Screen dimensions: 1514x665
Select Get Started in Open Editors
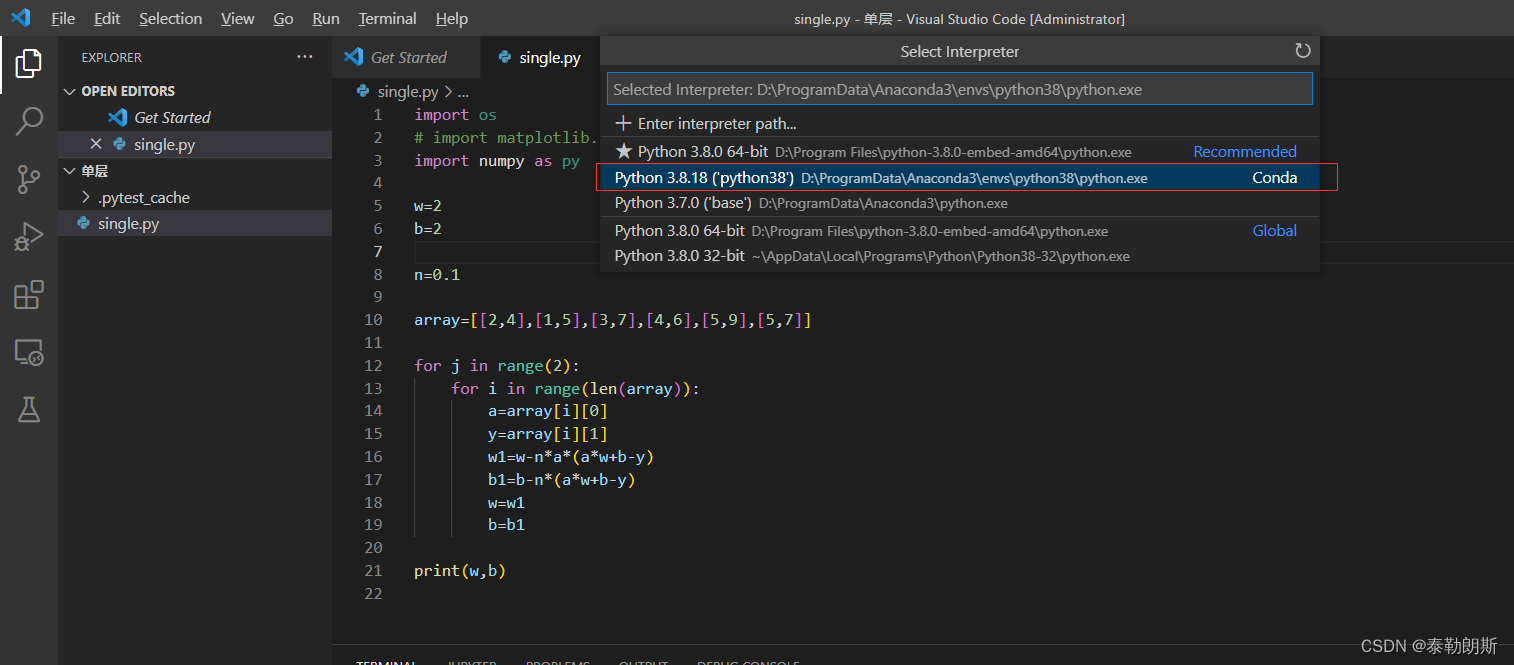pyautogui.click(x=195, y=118)
